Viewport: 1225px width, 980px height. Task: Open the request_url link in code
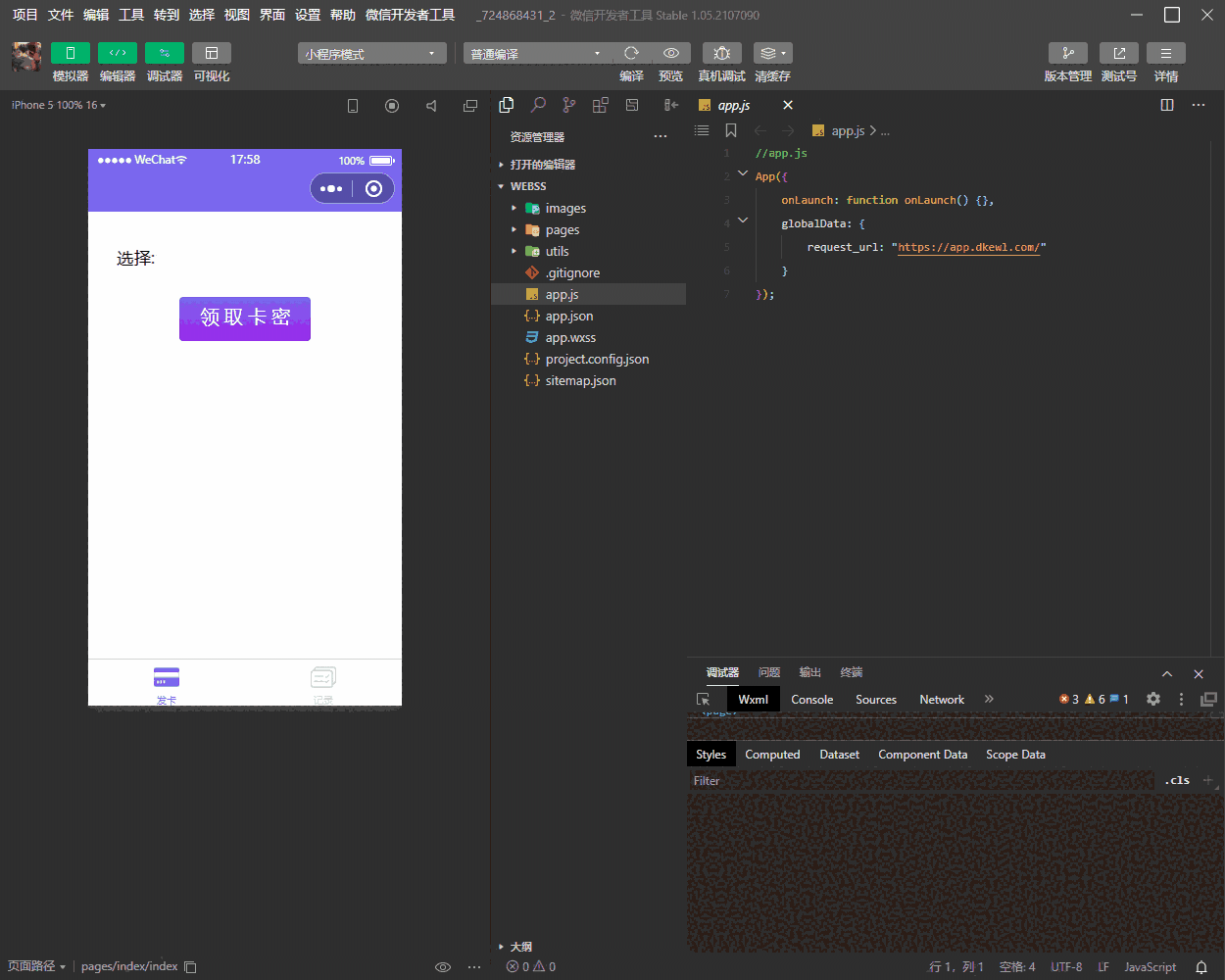click(968, 247)
